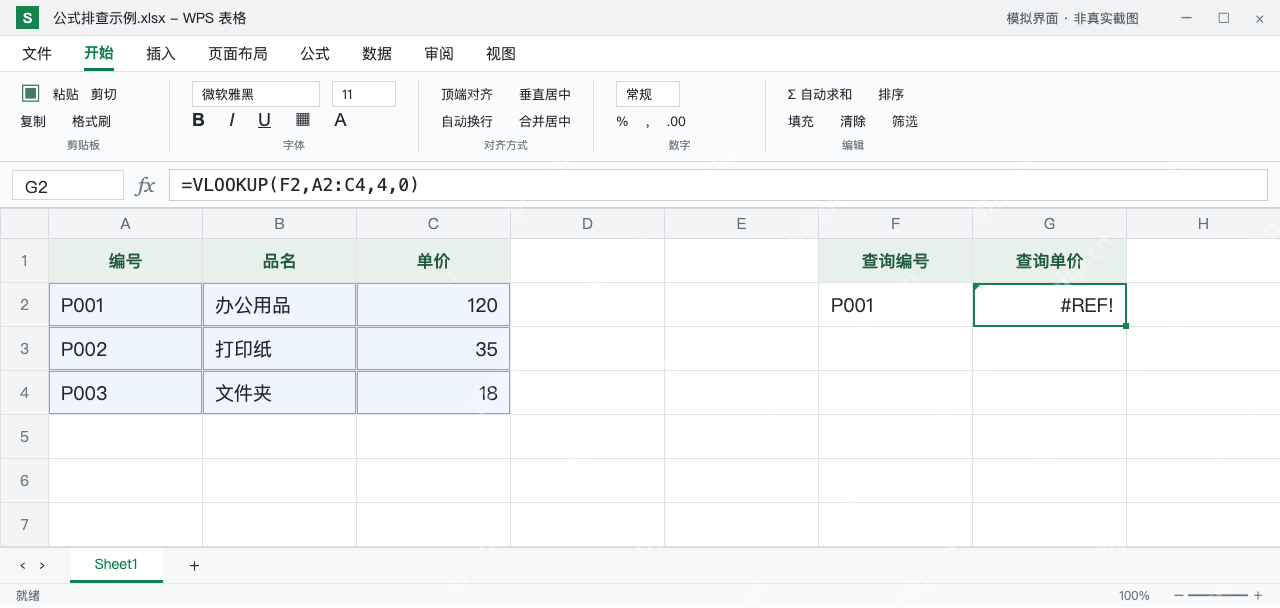Open the 文件 menu

tap(37, 54)
